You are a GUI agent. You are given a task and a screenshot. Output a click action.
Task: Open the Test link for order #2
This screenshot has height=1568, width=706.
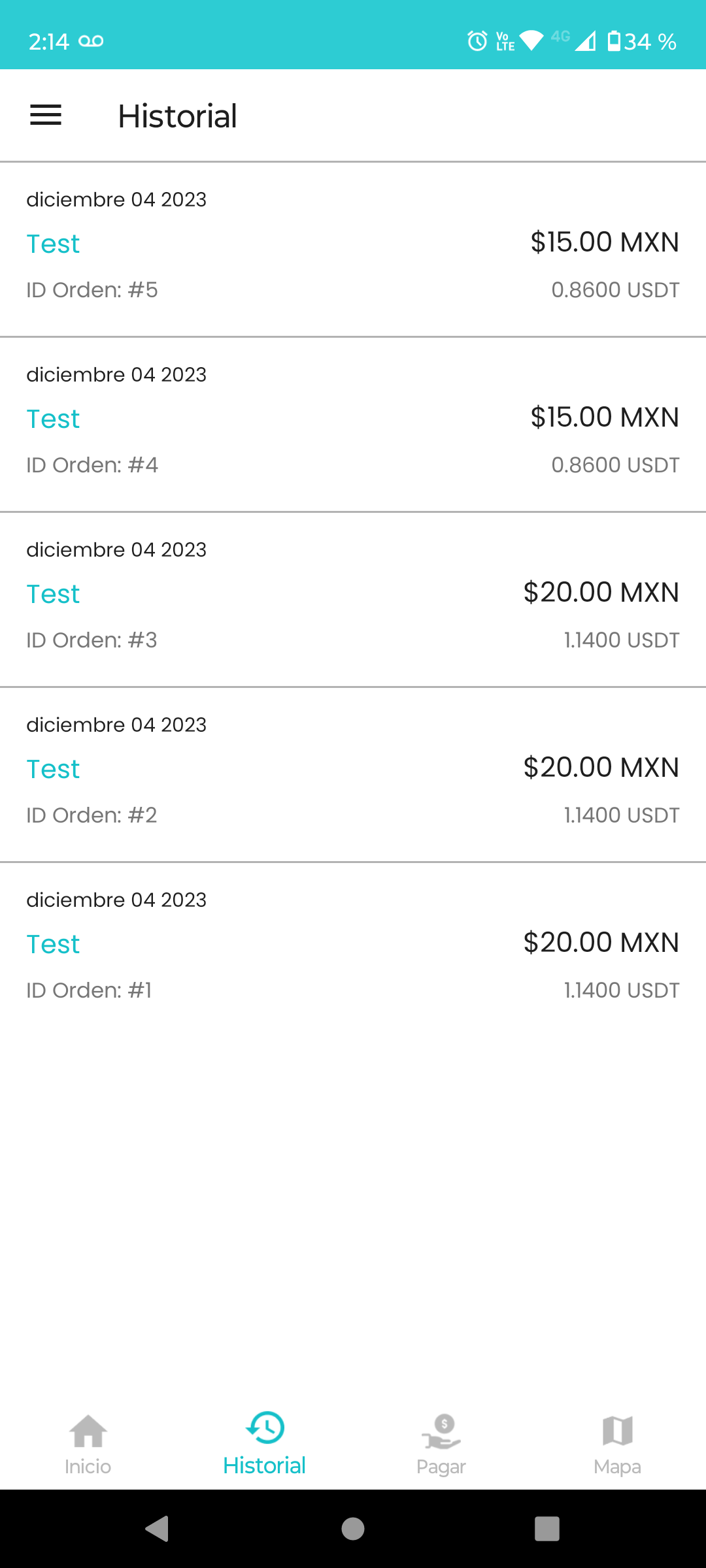click(x=53, y=769)
